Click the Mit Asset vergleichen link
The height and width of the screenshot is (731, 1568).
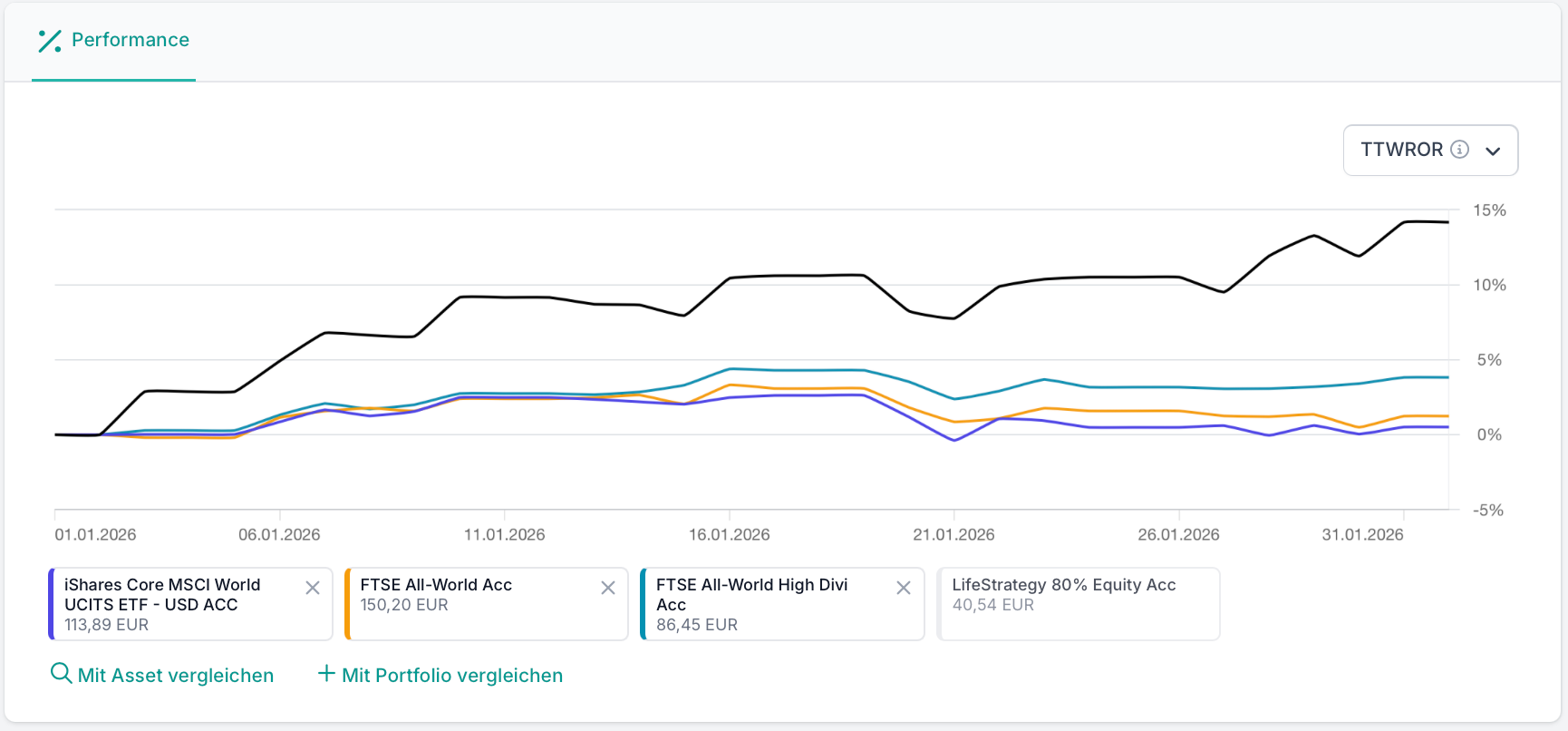pos(176,676)
